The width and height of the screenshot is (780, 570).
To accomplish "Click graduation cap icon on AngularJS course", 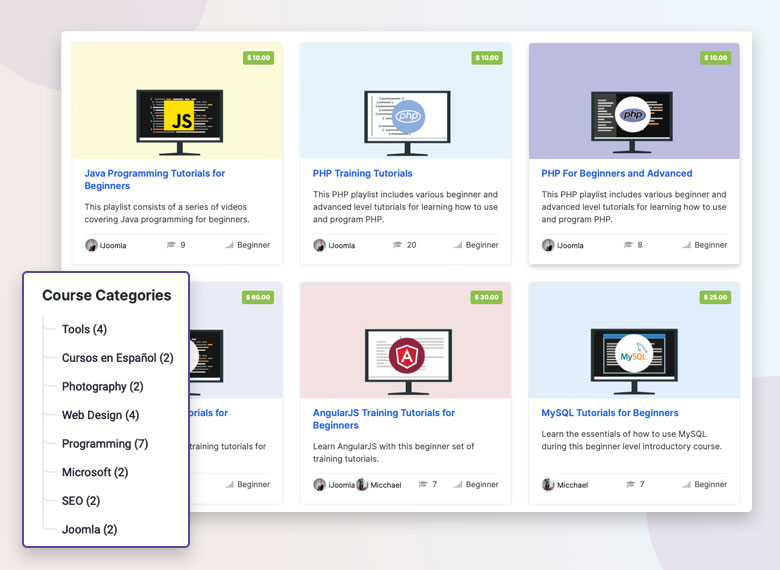I will (423, 484).
